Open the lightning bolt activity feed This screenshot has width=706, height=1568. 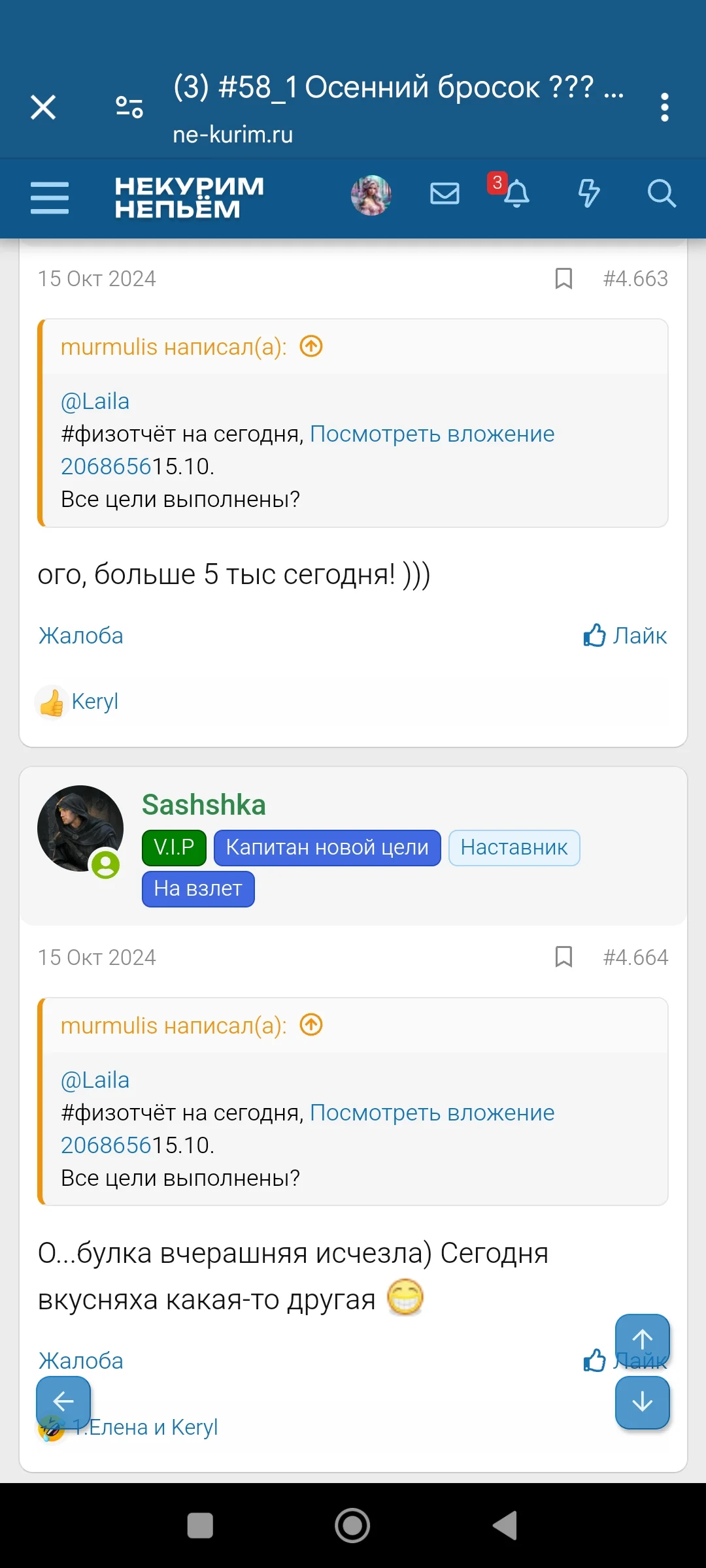click(x=588, y=194)
